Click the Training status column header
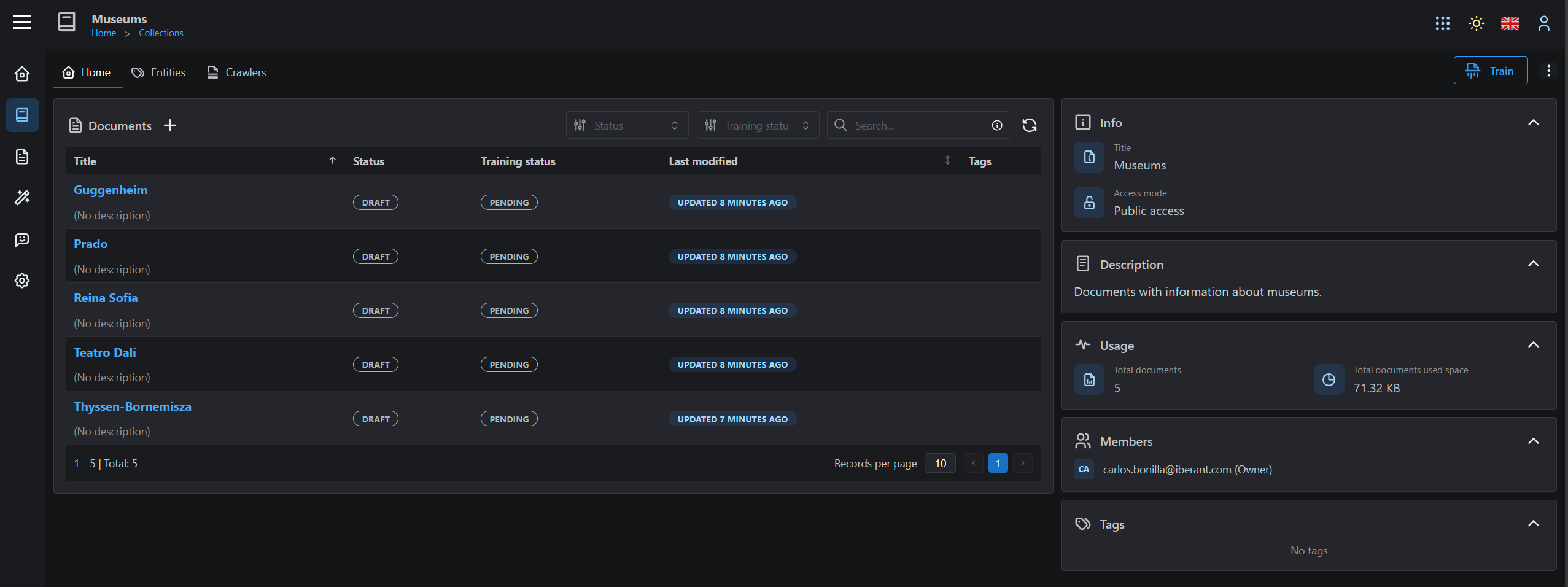This screenshot has height=587, width=1568. [518, 161]
